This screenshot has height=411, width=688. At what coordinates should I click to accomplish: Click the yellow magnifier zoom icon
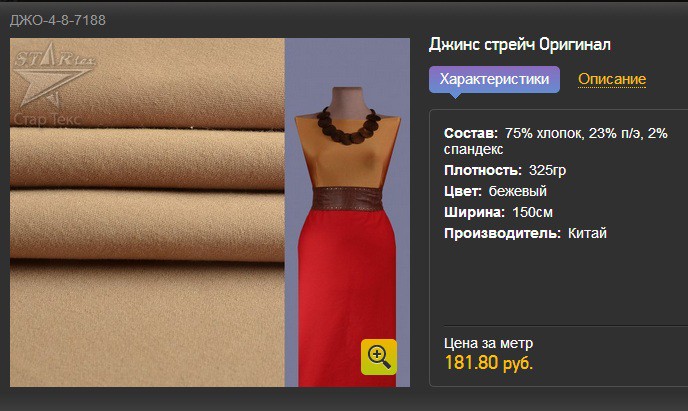[379, 357]
